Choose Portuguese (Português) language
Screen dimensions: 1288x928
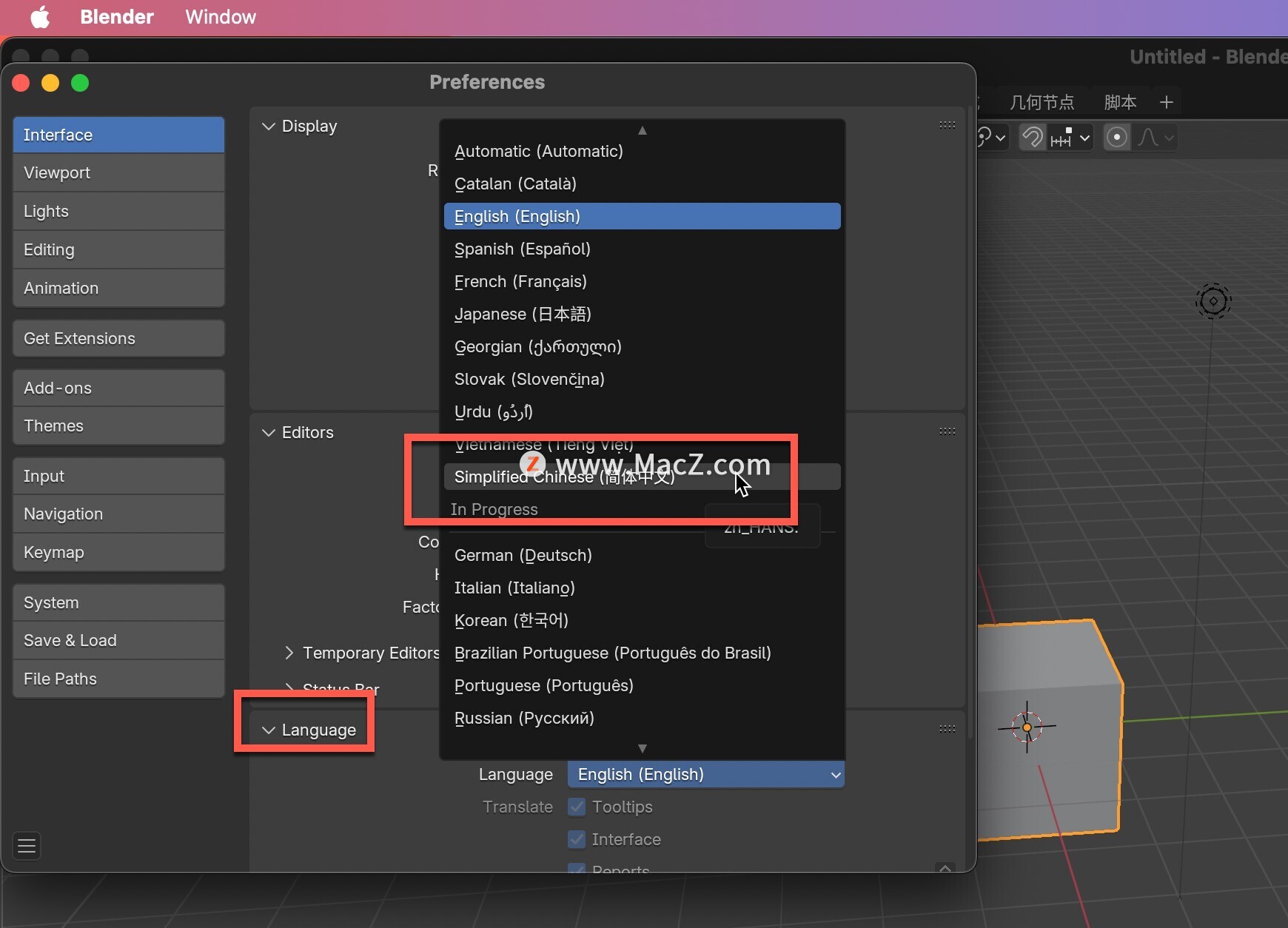[x=642, y=685]
